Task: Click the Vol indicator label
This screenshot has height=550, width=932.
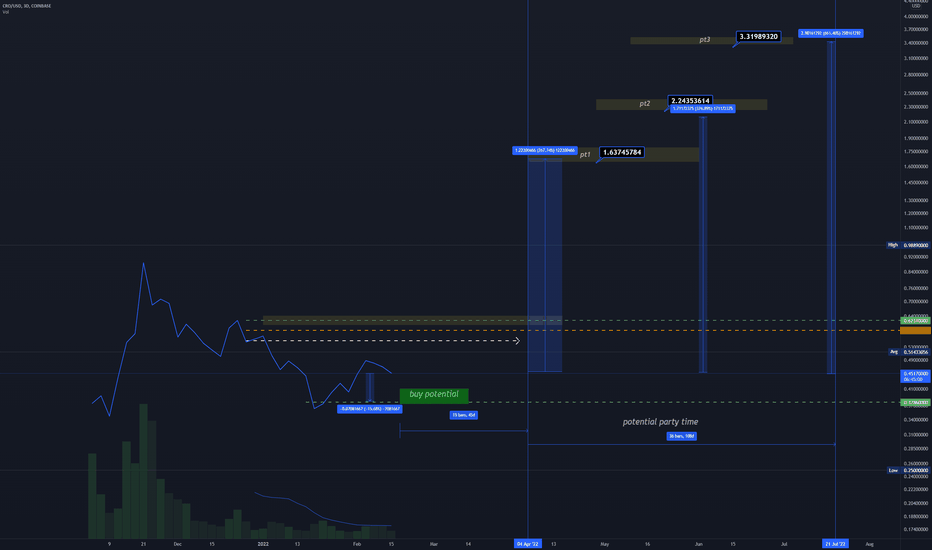Action: click(5, 12)
